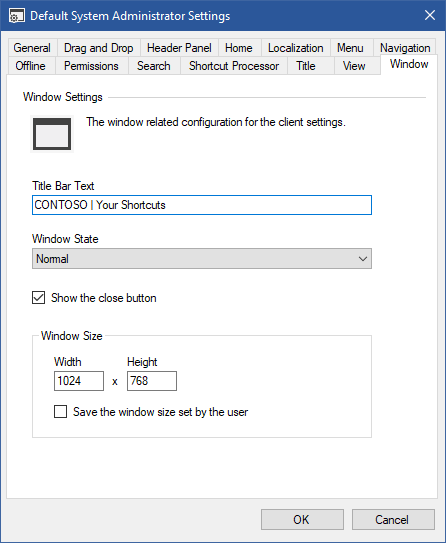Switch to the General tab
446x543 pixels.
(32, 48)
